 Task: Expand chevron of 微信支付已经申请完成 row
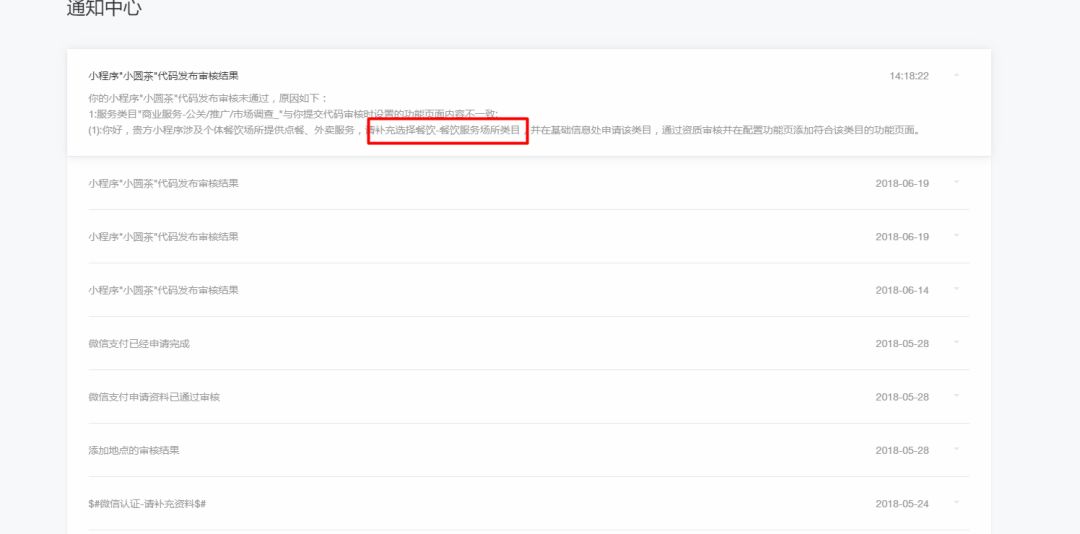pyautogui.click(x=957, y=342)
